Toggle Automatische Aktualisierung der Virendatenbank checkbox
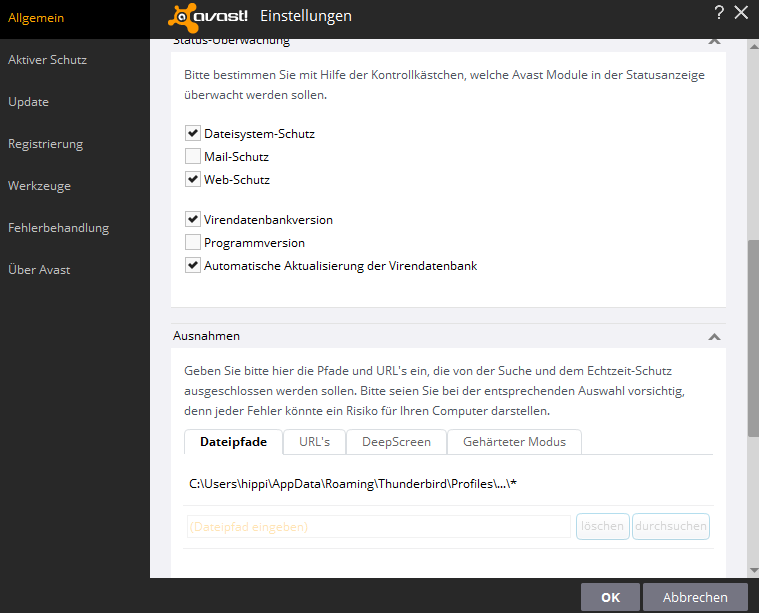The image size is (759, 613). 193,266
